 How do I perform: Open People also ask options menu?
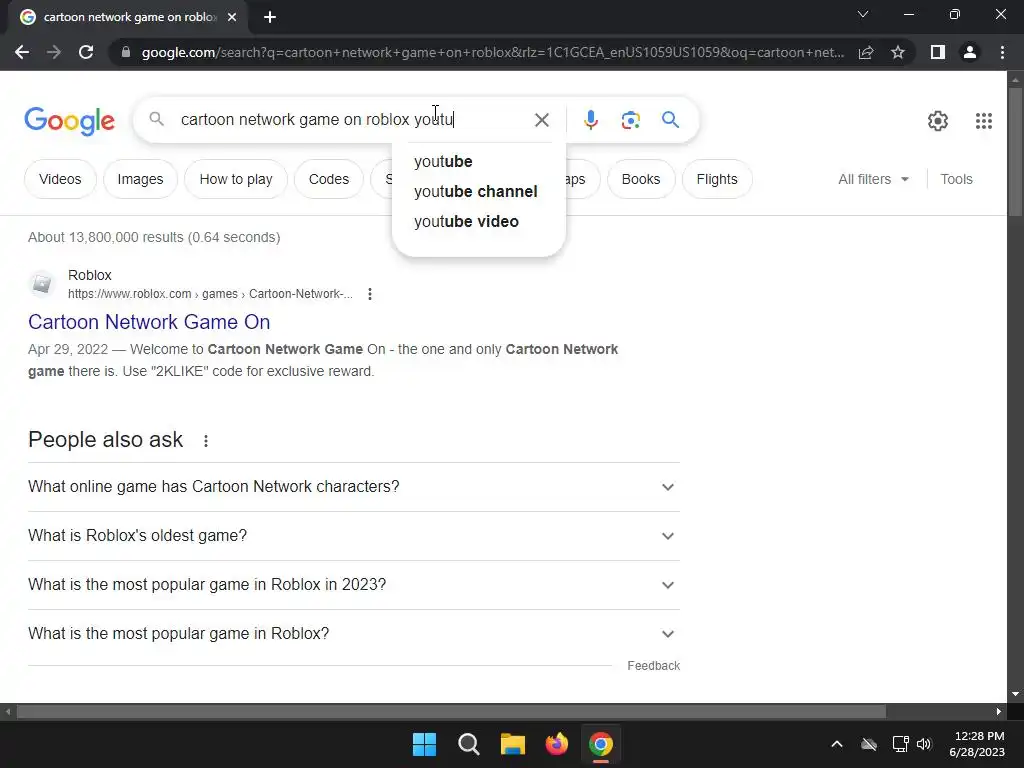206,441
